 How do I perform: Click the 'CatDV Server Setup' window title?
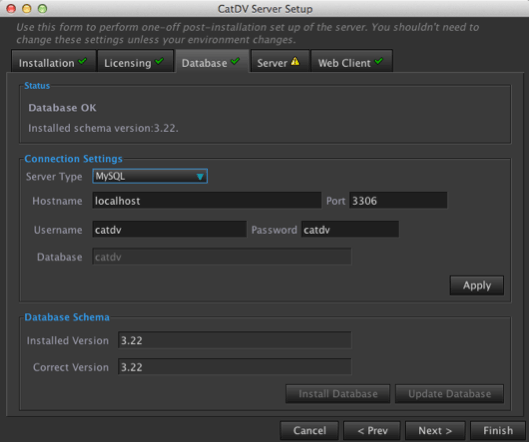[265, 9]
